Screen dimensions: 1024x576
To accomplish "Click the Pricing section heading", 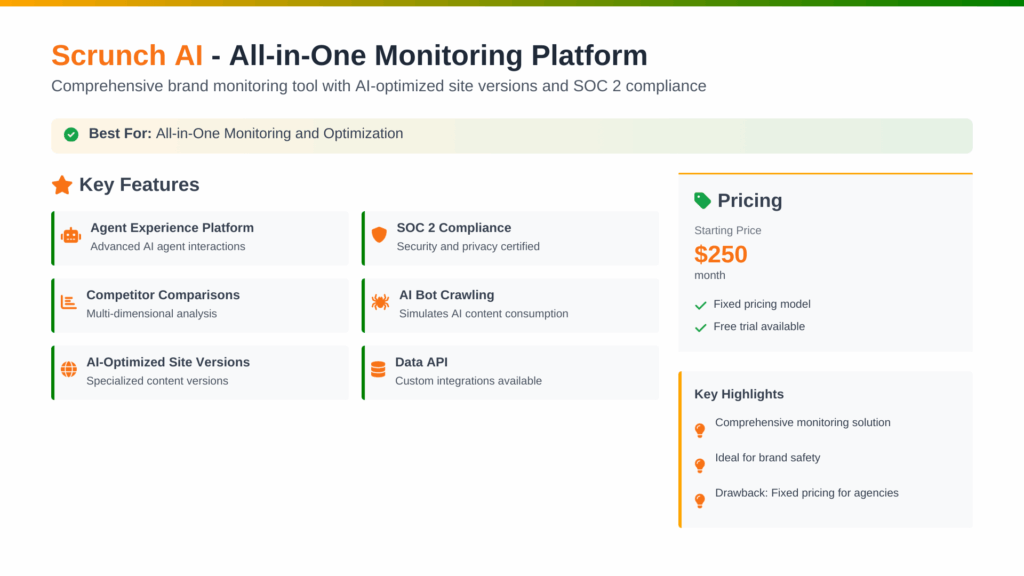I will [749, 200].
